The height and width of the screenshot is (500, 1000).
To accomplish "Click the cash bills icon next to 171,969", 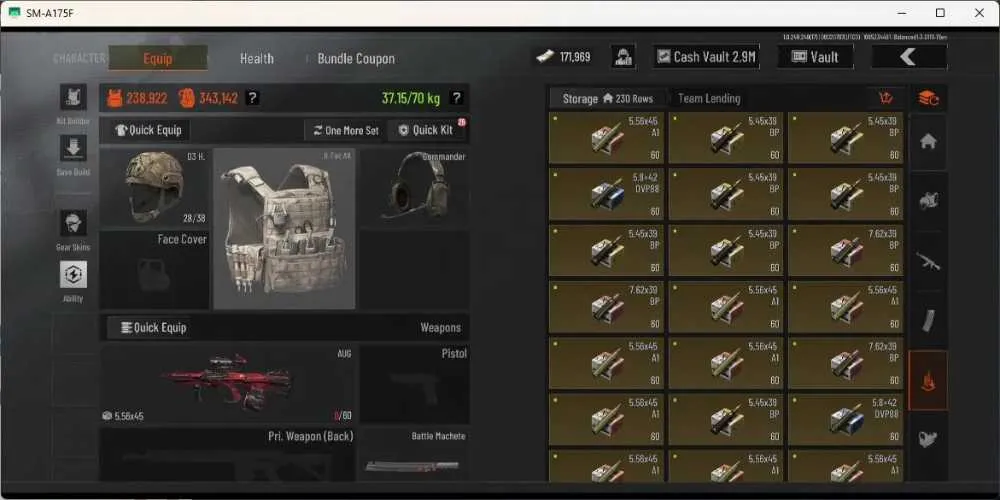I will coord(545,57).
